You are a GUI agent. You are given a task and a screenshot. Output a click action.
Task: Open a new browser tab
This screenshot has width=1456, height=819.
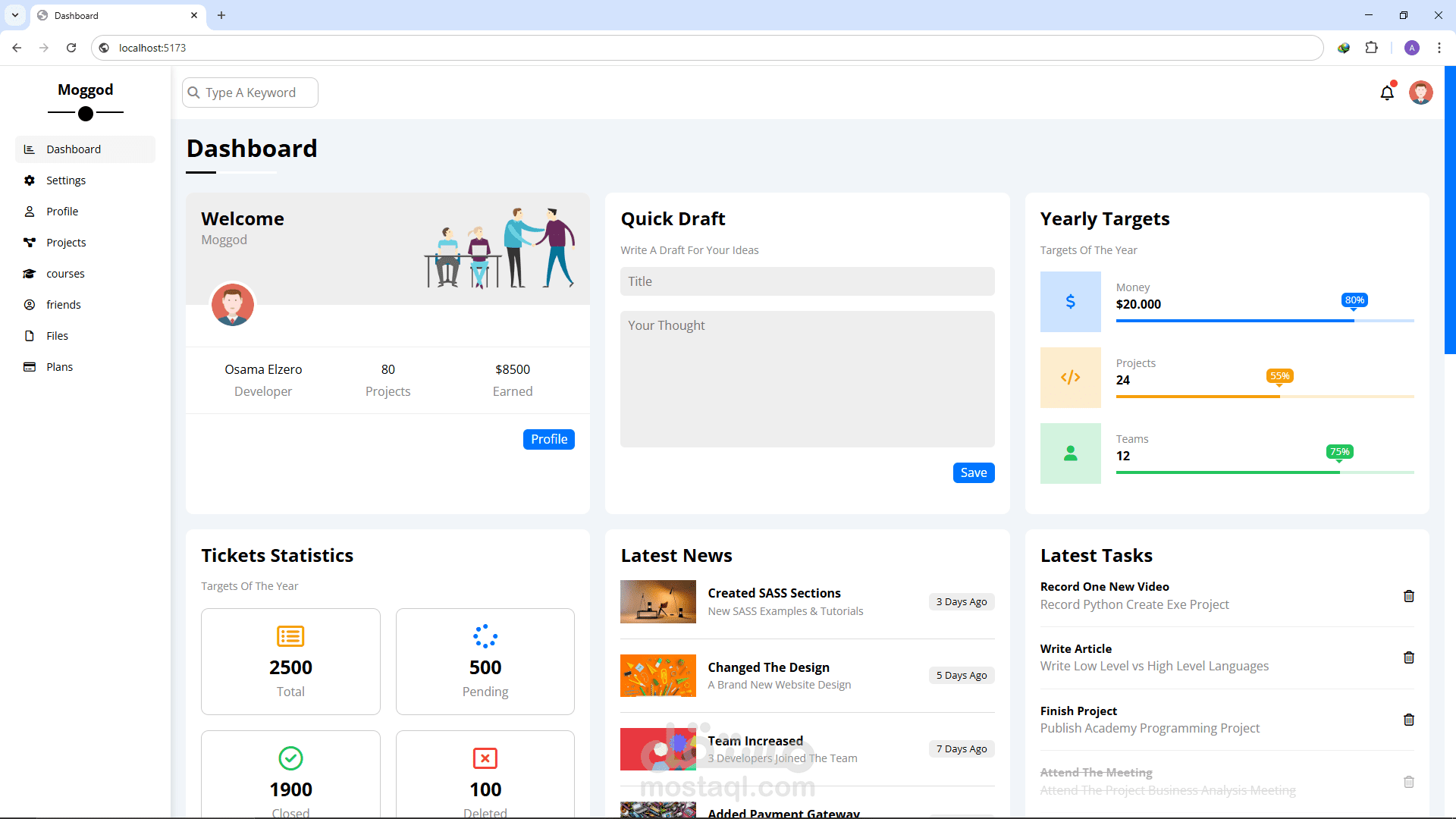click(x=221, y=15)
